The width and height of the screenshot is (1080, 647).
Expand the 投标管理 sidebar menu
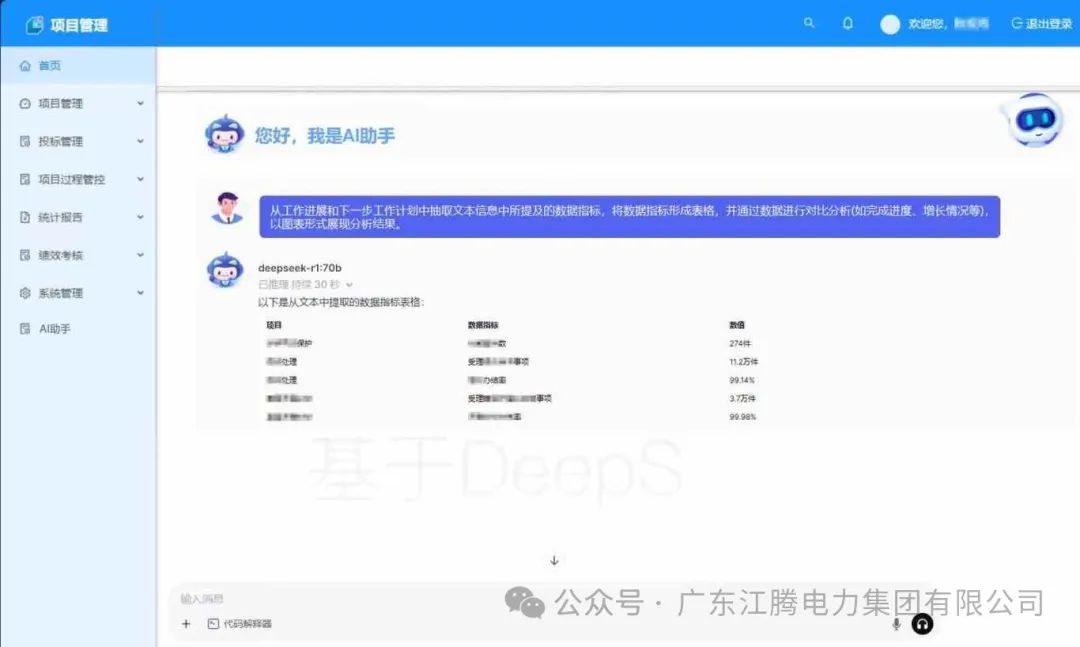79,141
